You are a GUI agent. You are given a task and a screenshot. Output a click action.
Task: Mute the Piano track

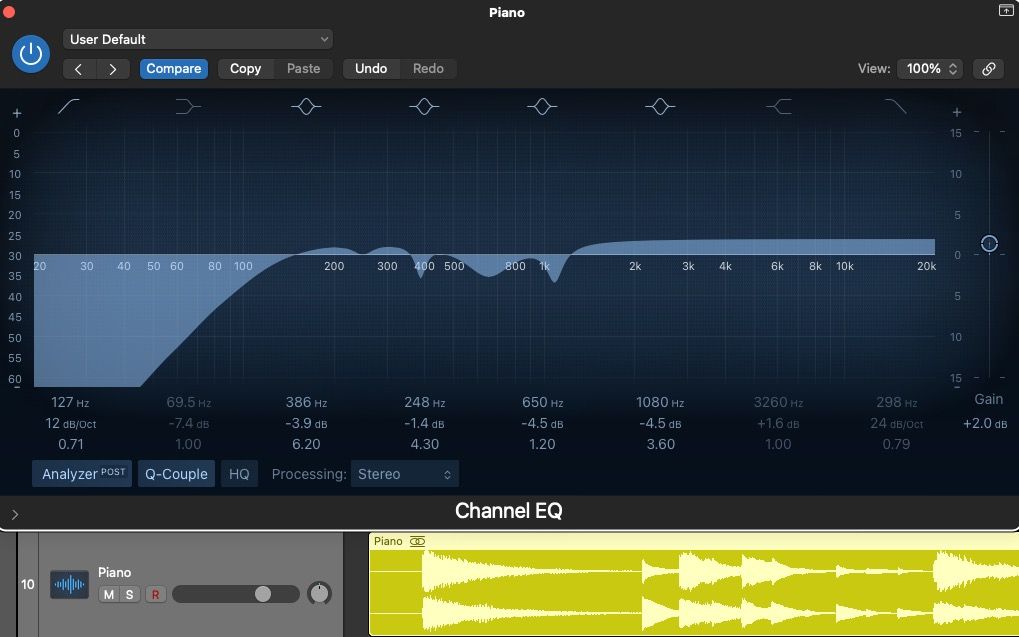[x=108, y=595]
